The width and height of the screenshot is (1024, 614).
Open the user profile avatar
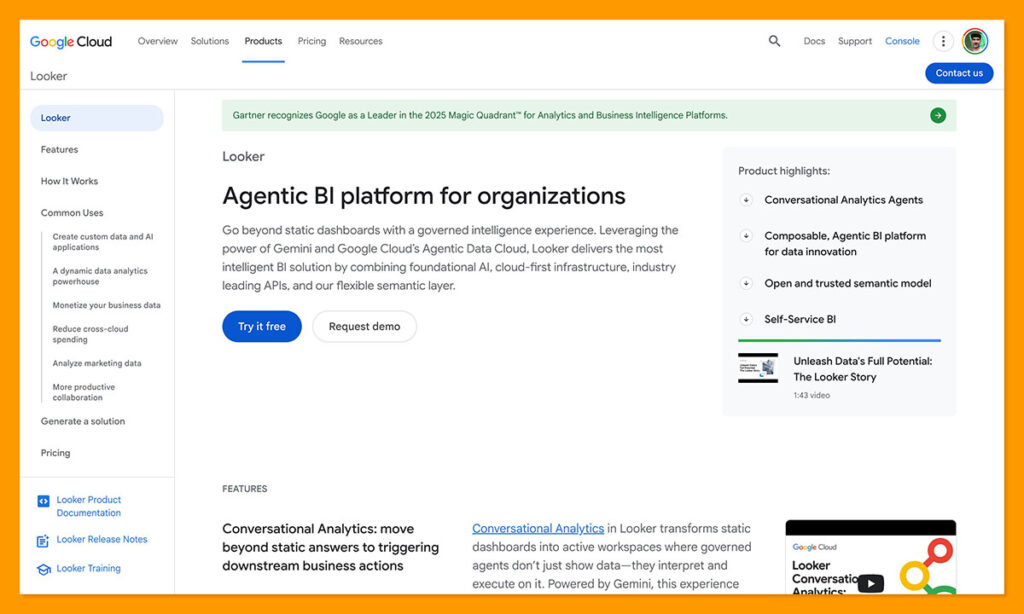pos(974,41)
